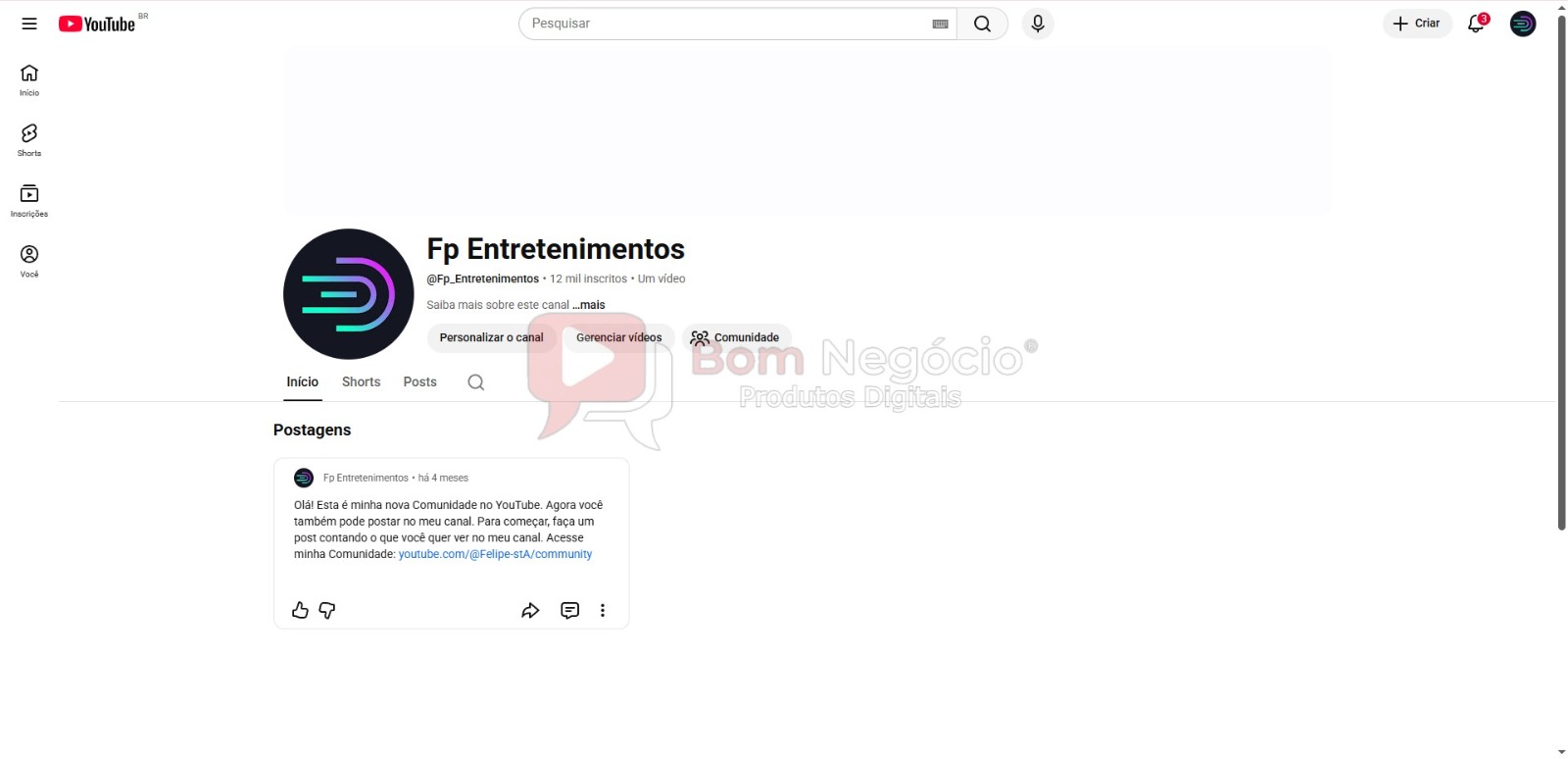Screen dimensions: 1568x759
Task: Click the Criar button
Action: click(x=1417, y=24)
